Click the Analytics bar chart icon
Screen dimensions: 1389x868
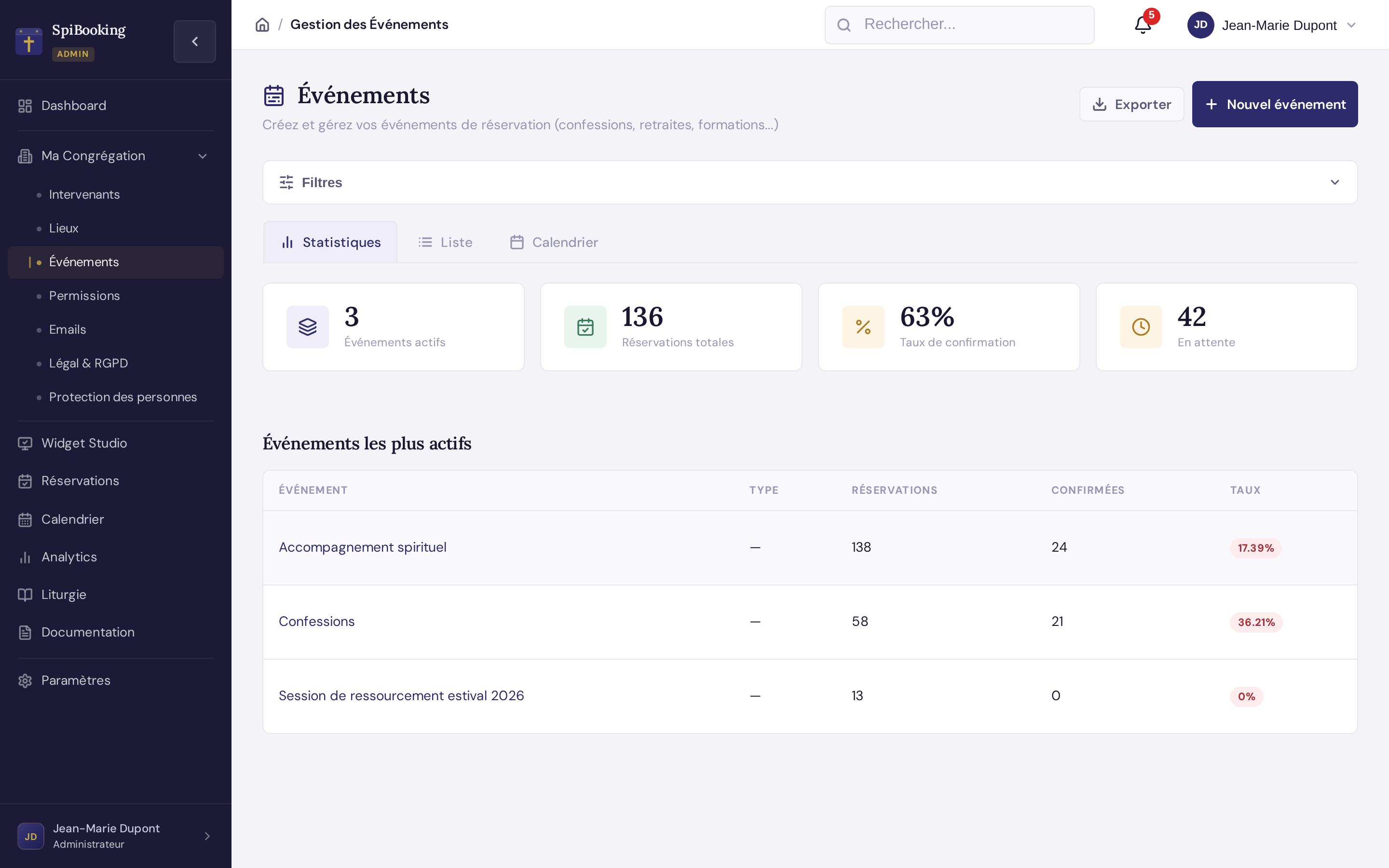coord(25,557)
